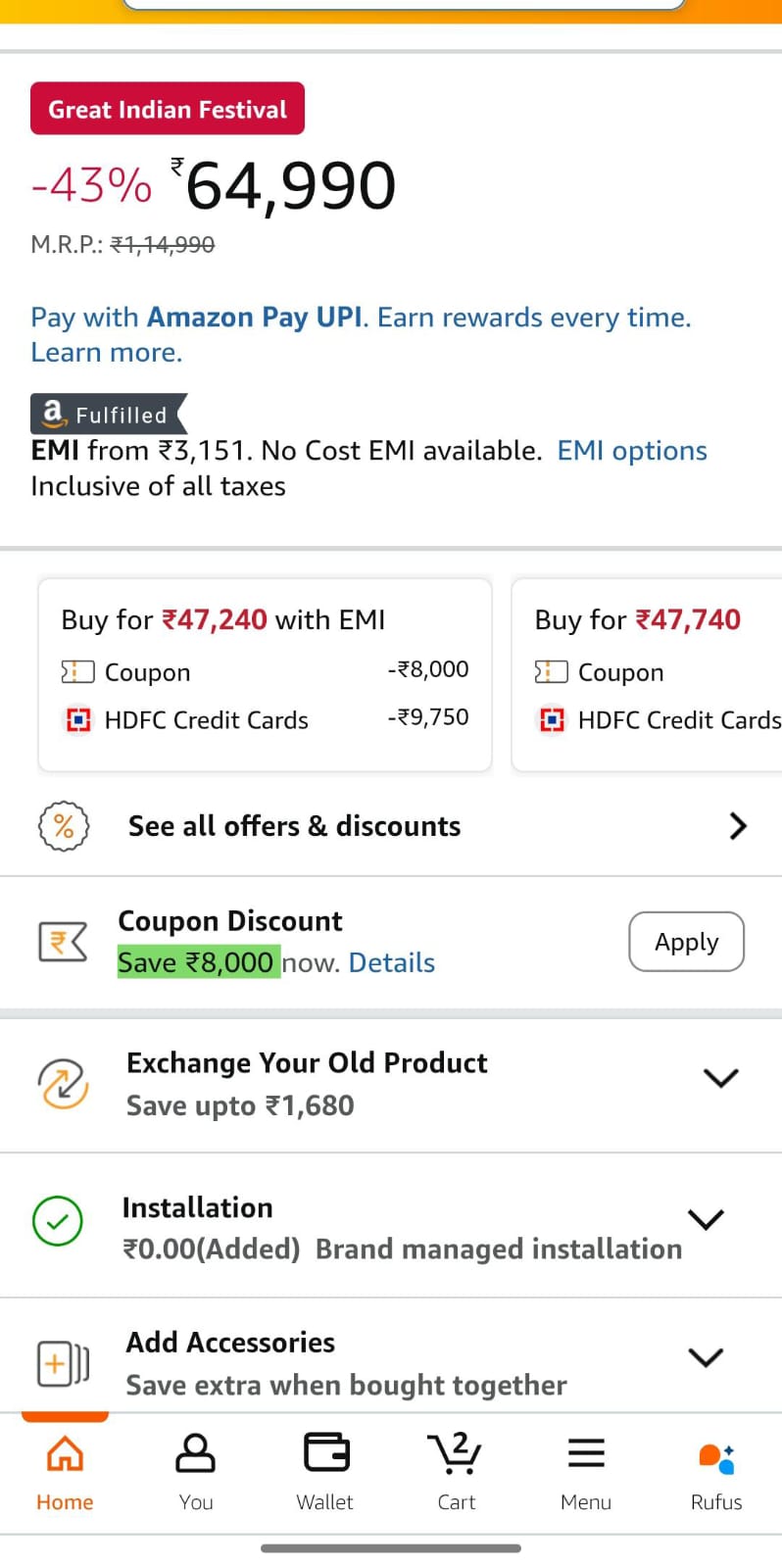
Task: Open the hamburger Menu icon
Action: pyautogui.click(x=586, y=1453)
